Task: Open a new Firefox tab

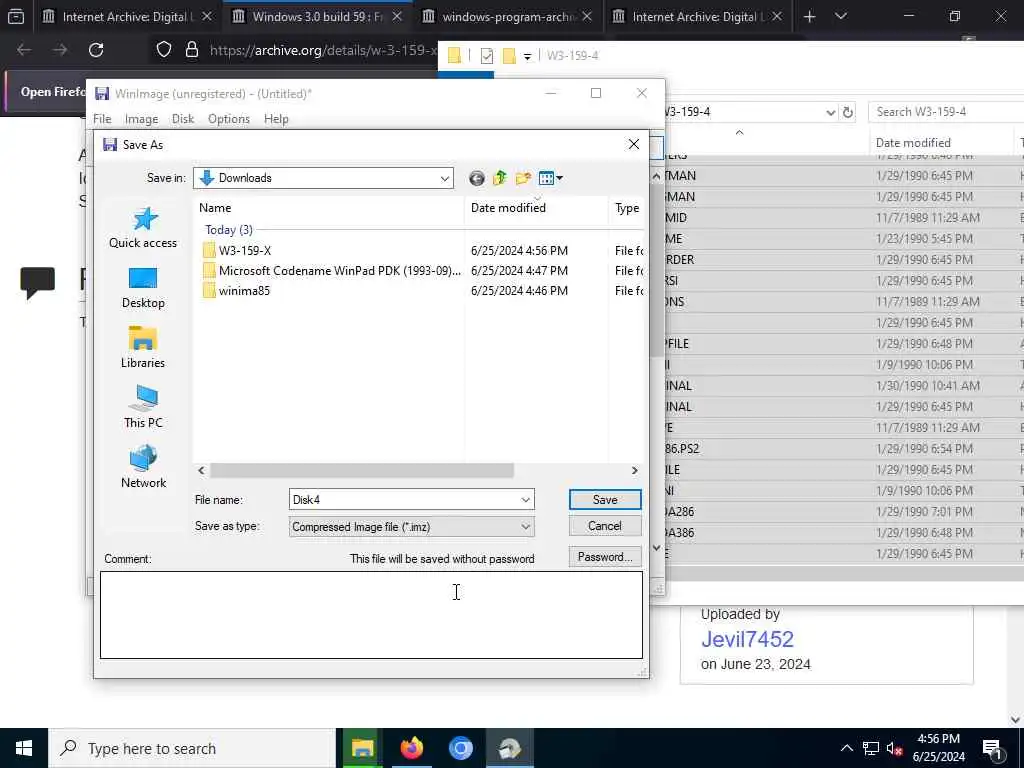Action: coord(810,16)
